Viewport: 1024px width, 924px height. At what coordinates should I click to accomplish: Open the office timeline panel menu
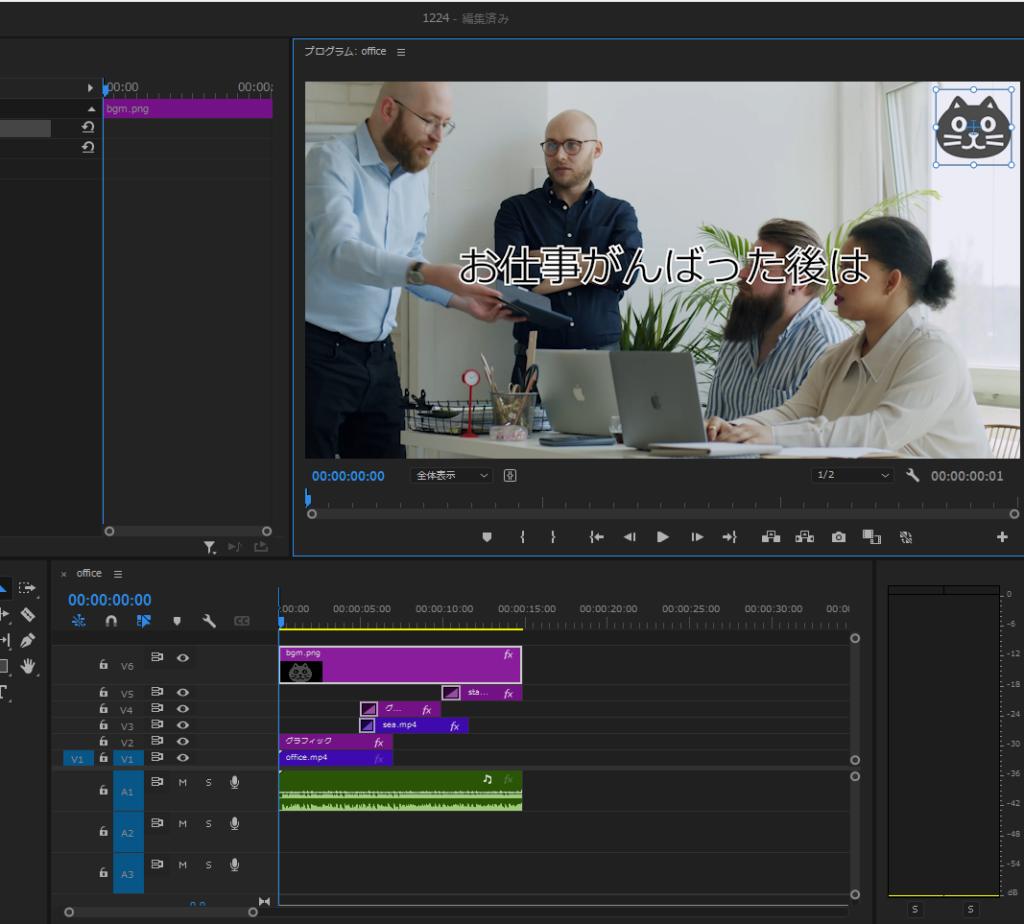[x=117, y=574]
